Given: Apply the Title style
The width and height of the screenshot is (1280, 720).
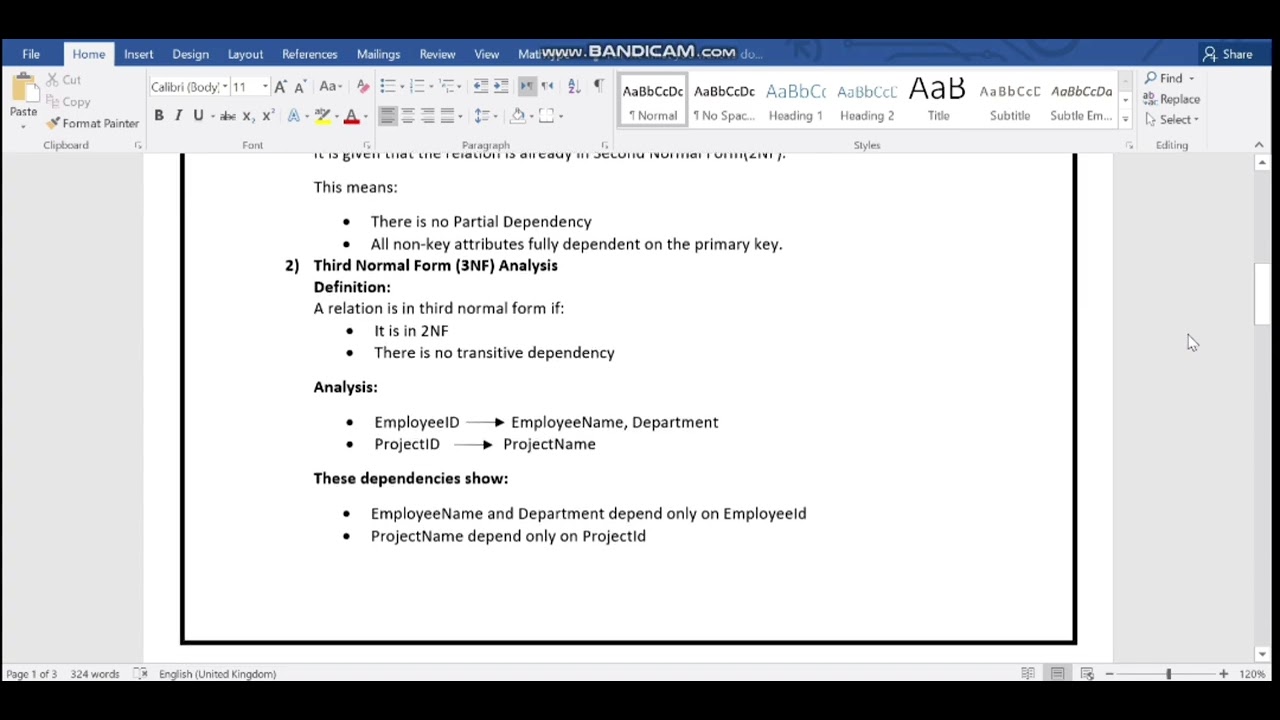Looking at the screenshot, I should 938,100.
